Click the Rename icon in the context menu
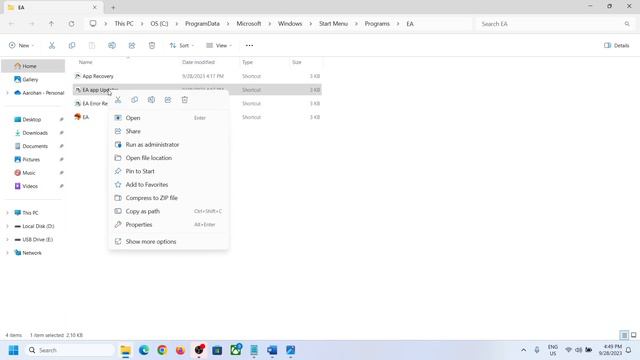This screenshot has width=640, height=360. 151,100
